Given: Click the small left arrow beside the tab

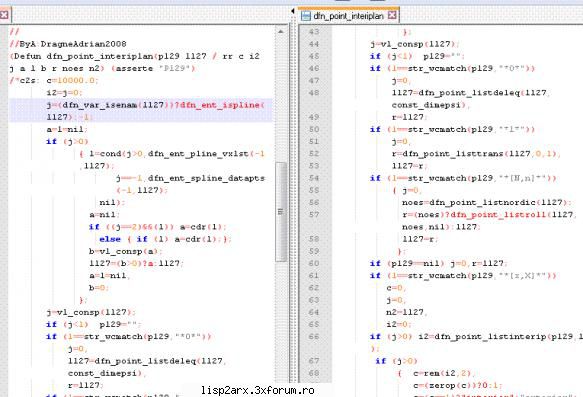Looking at the screenshot, I should click(293, 12).
